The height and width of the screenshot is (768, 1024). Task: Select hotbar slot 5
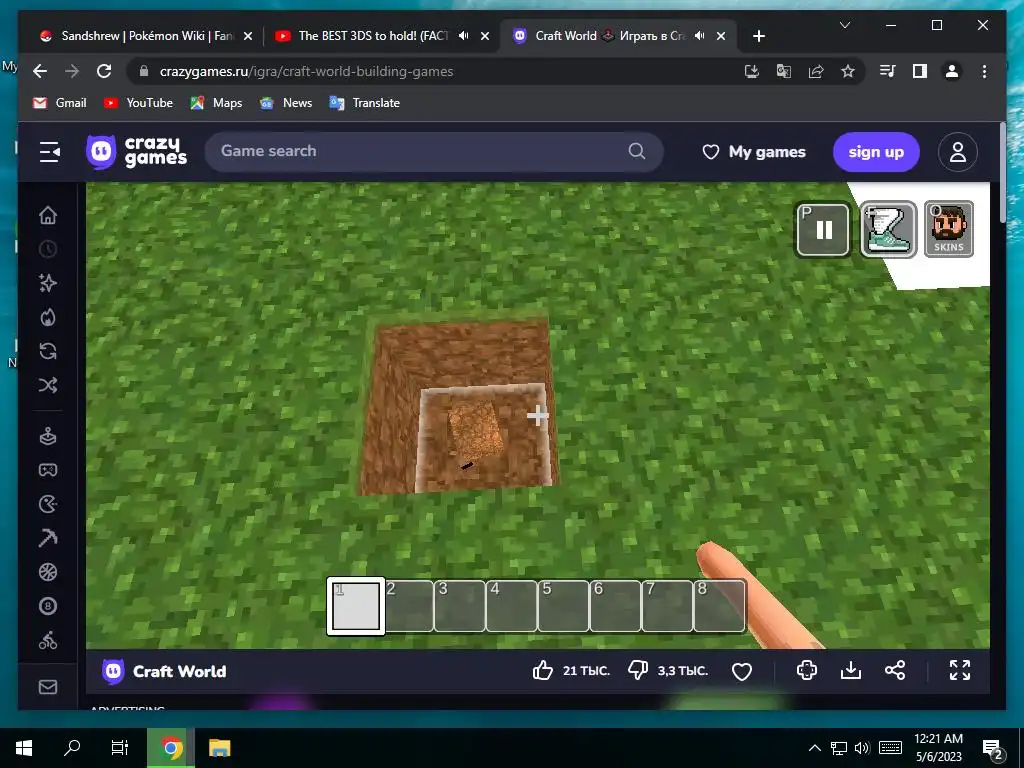coord(564,606)
